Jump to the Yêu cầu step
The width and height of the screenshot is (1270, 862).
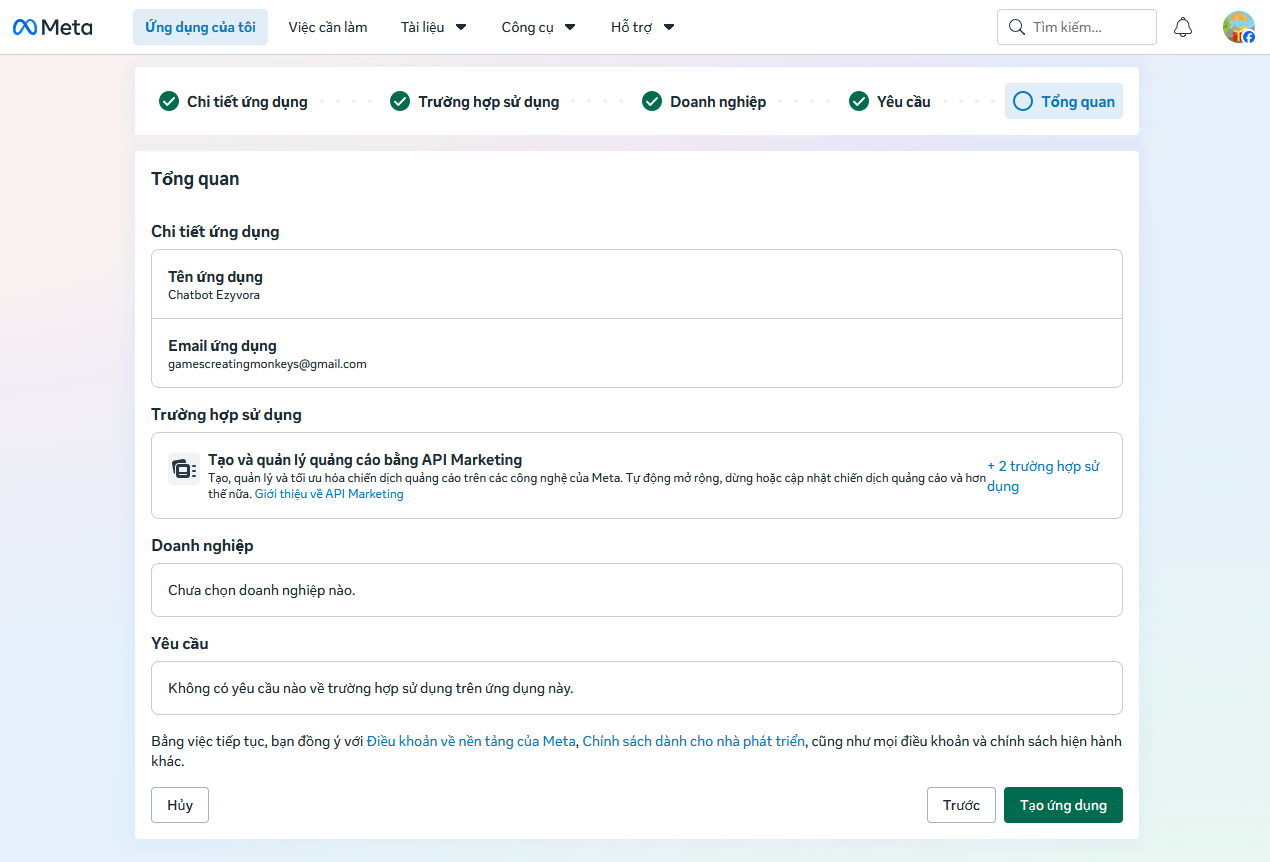click(890, 101)
